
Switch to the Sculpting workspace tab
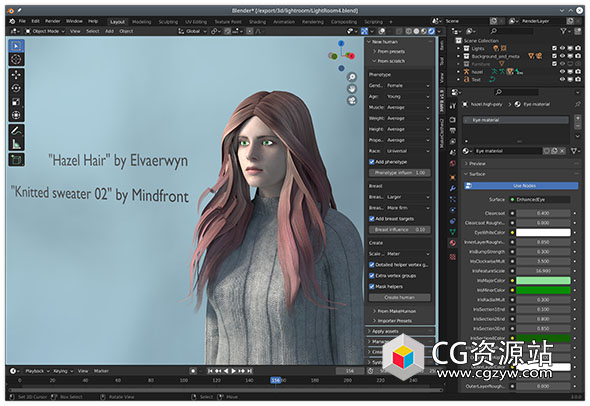click(168, 22)
